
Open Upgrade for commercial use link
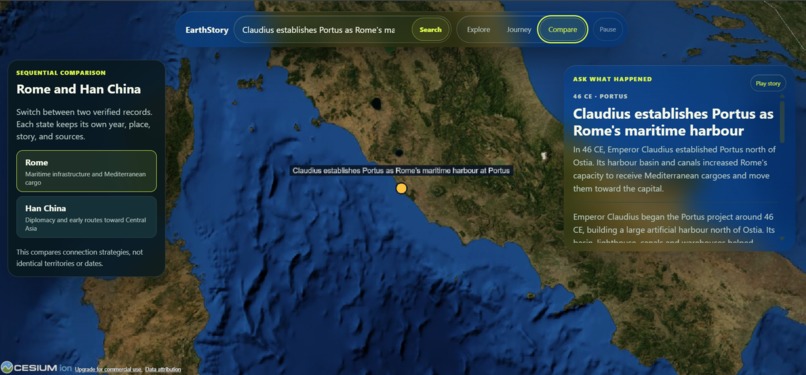108,369
